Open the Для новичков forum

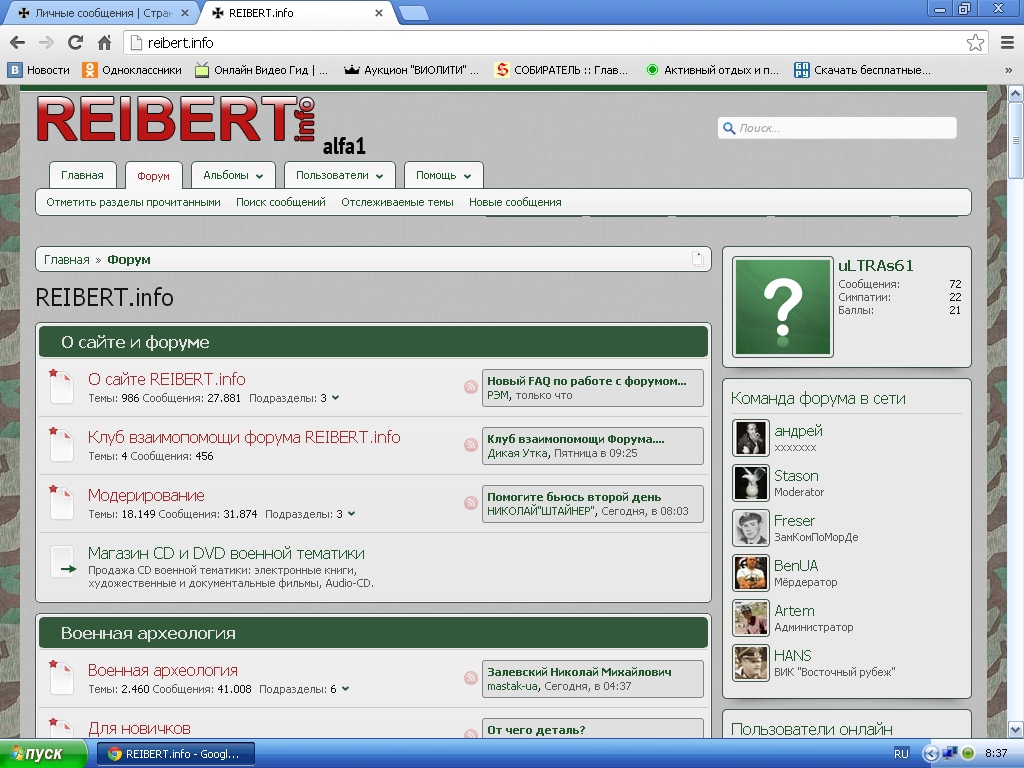point(139,729)
